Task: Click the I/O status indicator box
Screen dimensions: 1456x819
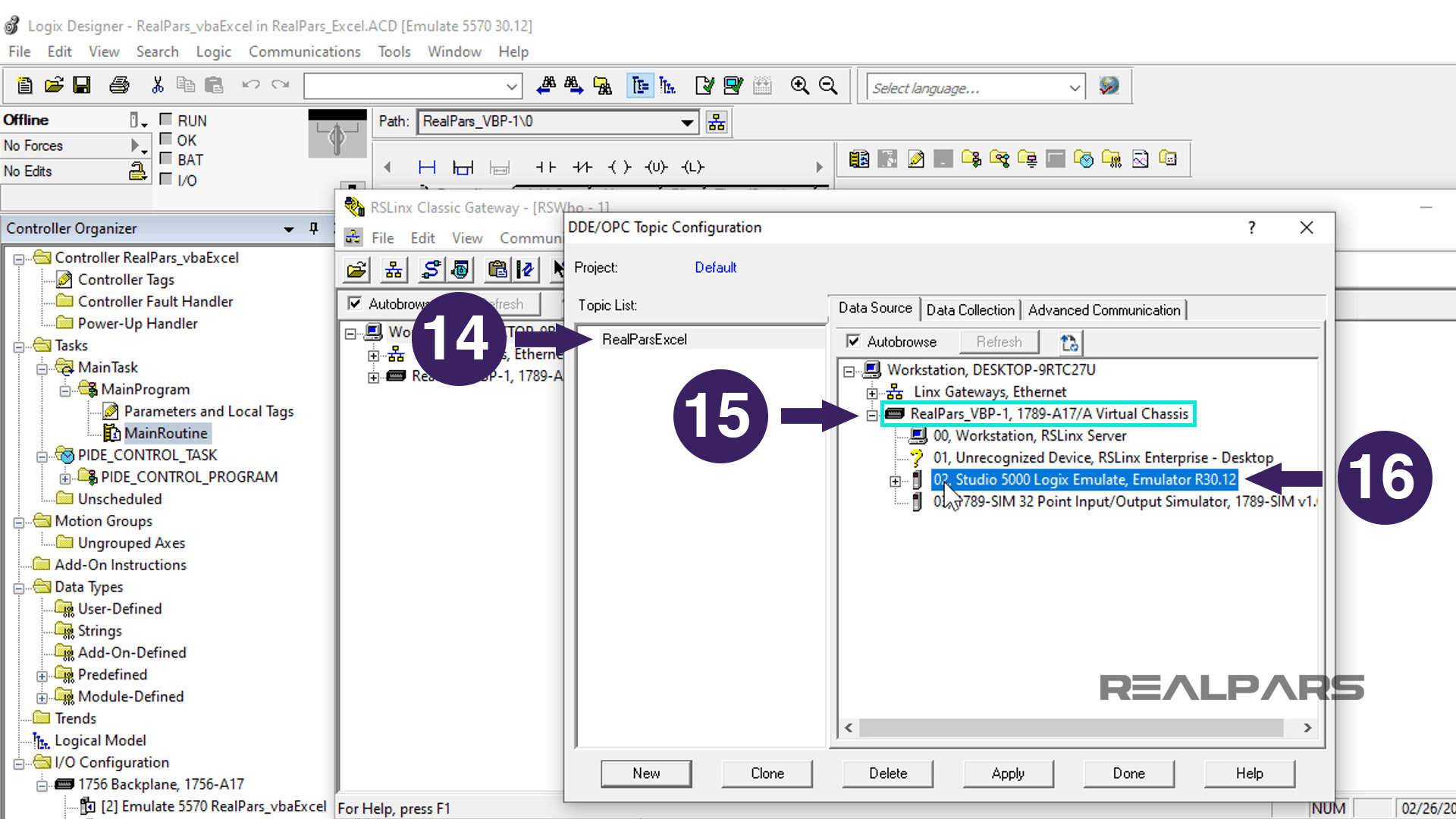Action: pyautogui.click(x=166, y=180)
